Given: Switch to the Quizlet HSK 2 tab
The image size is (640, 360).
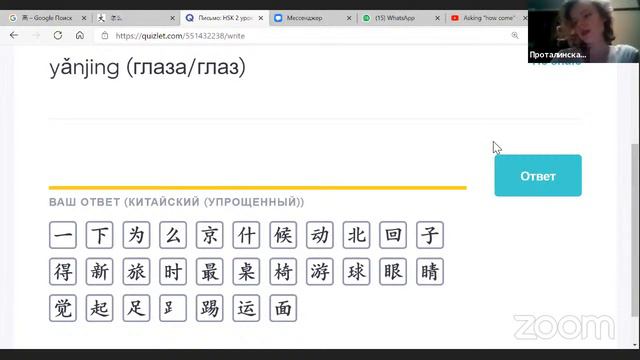Looking at the screenshot, I should [x=224, y=18].
